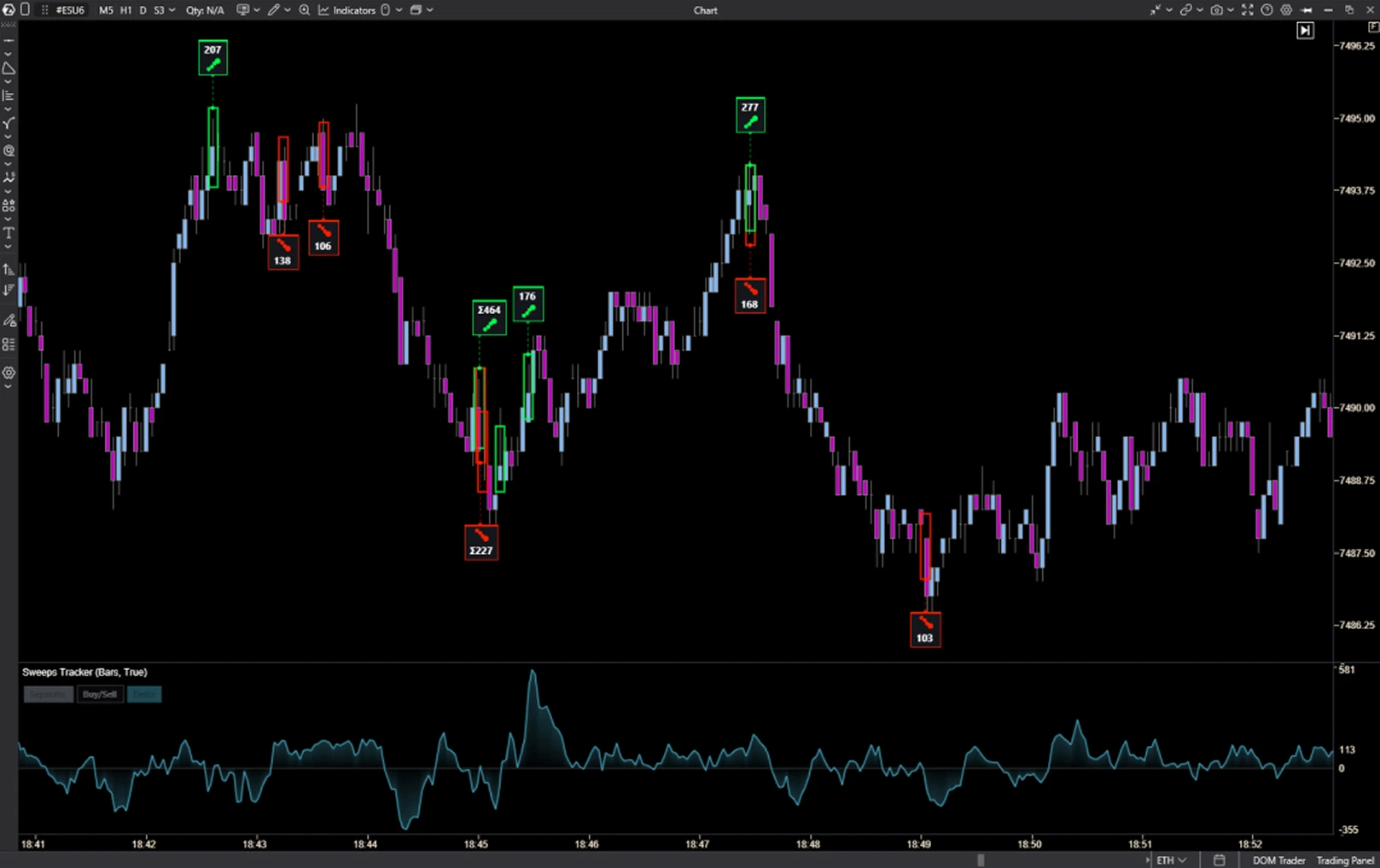Open the DOM Trader panel
The image size is (1380, 868).
click(x=1278, y=860)
